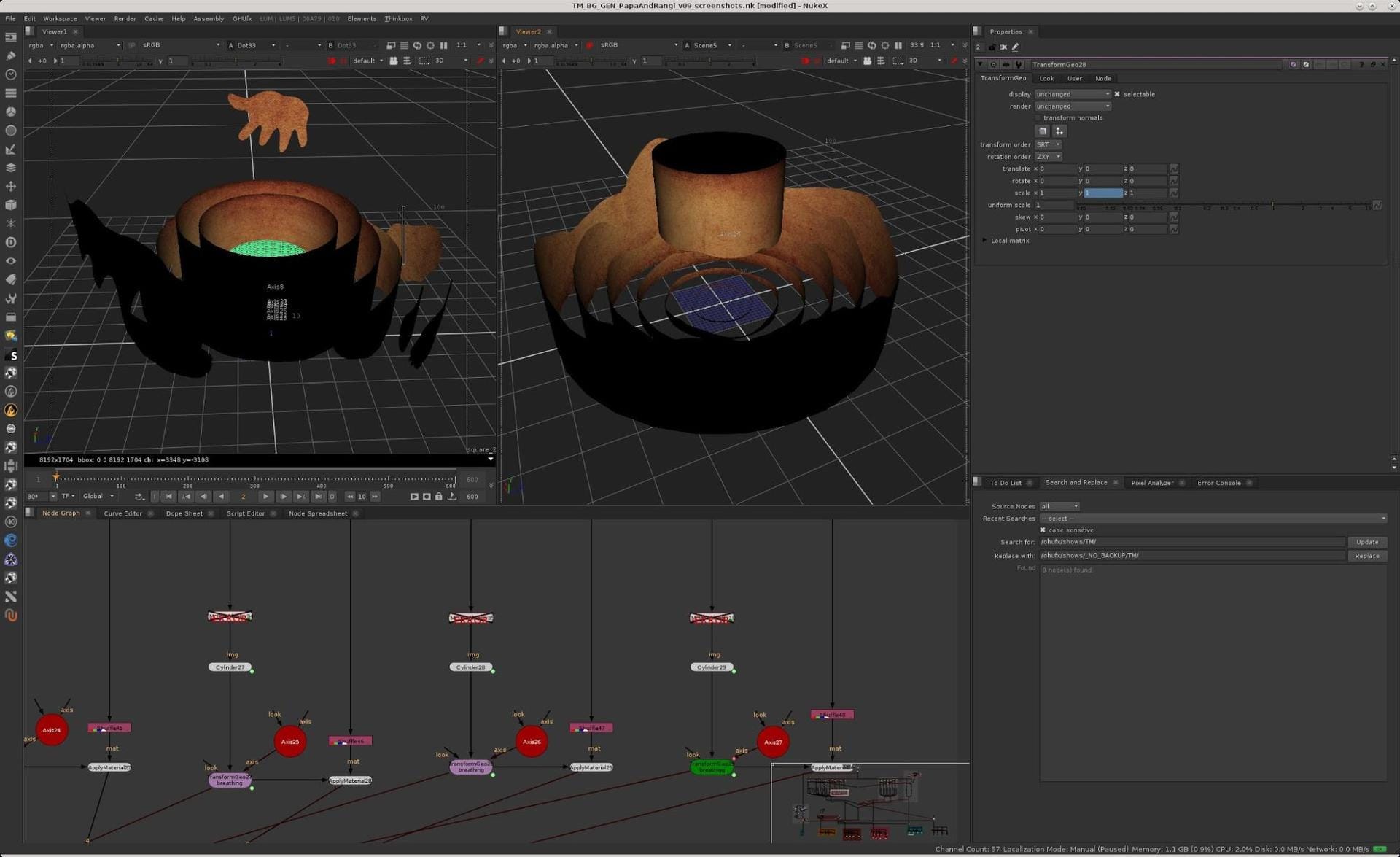Screen dimensions: 1400x857
Task: Open the Render menu
Action: tap(125, 18)
